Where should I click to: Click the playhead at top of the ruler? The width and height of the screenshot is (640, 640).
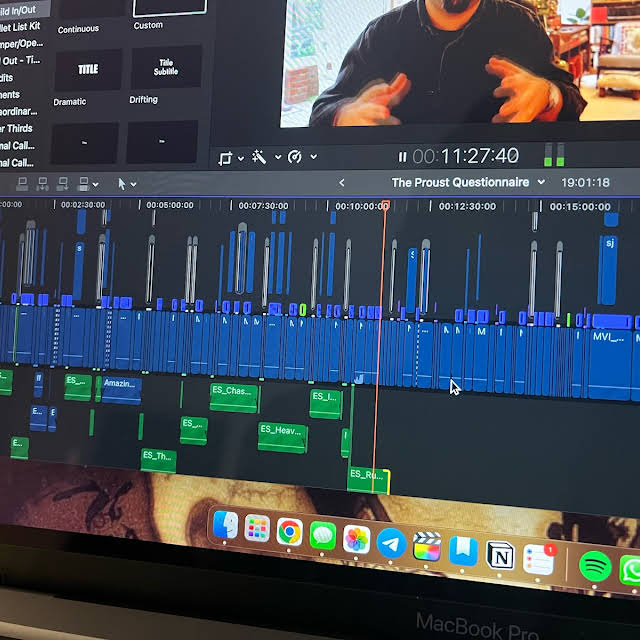click(x=385, y=206)
